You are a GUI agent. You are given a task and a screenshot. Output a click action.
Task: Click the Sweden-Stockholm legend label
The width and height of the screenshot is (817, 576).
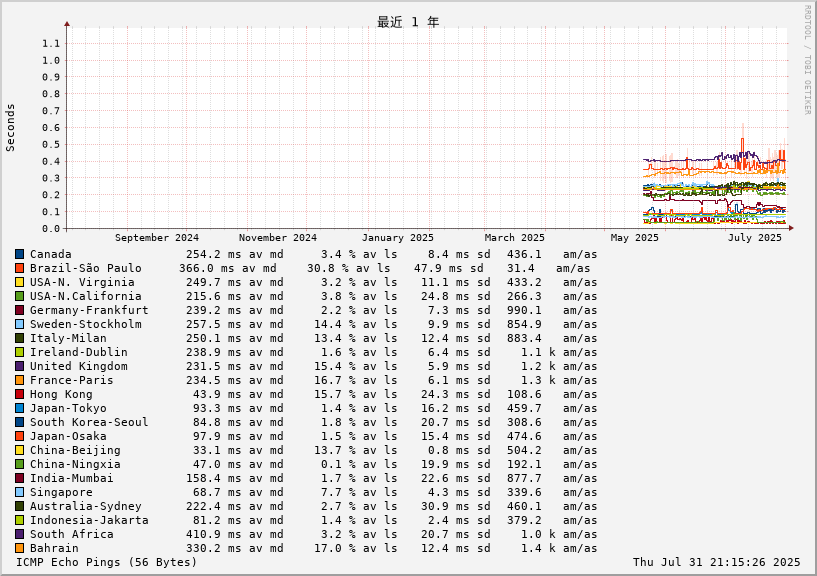[x=85, y=324]
